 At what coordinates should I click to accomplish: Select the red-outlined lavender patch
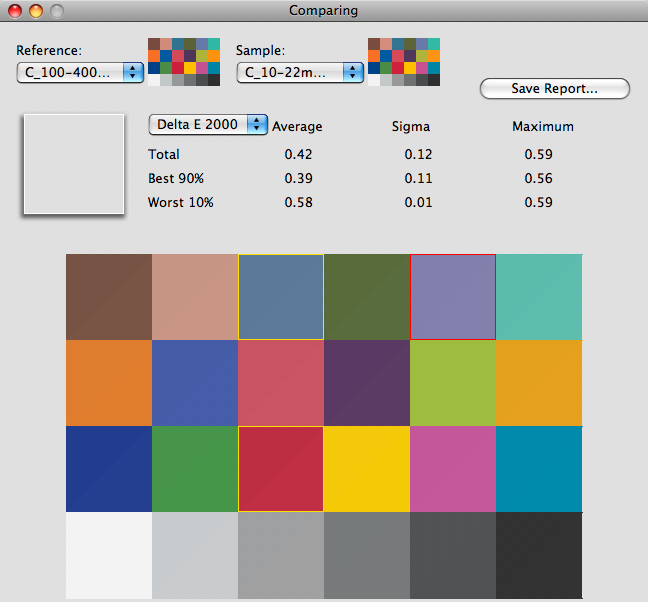click(453, 297)
